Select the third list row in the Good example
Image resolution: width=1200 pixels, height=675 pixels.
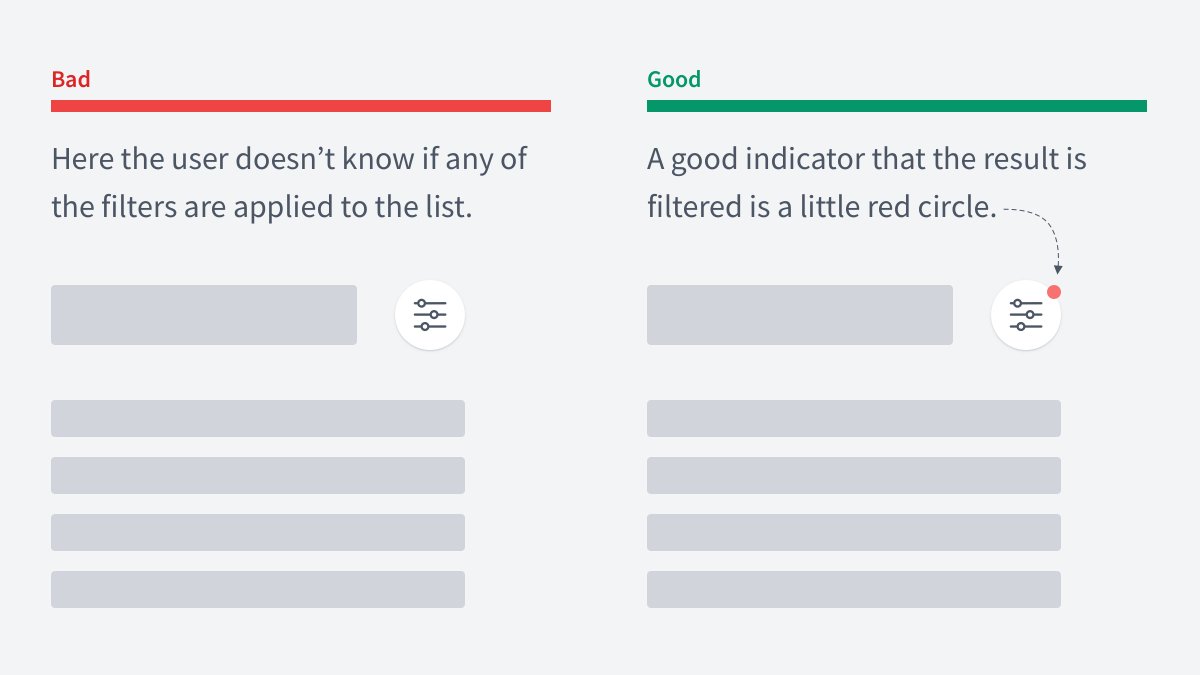coord(854,532)
